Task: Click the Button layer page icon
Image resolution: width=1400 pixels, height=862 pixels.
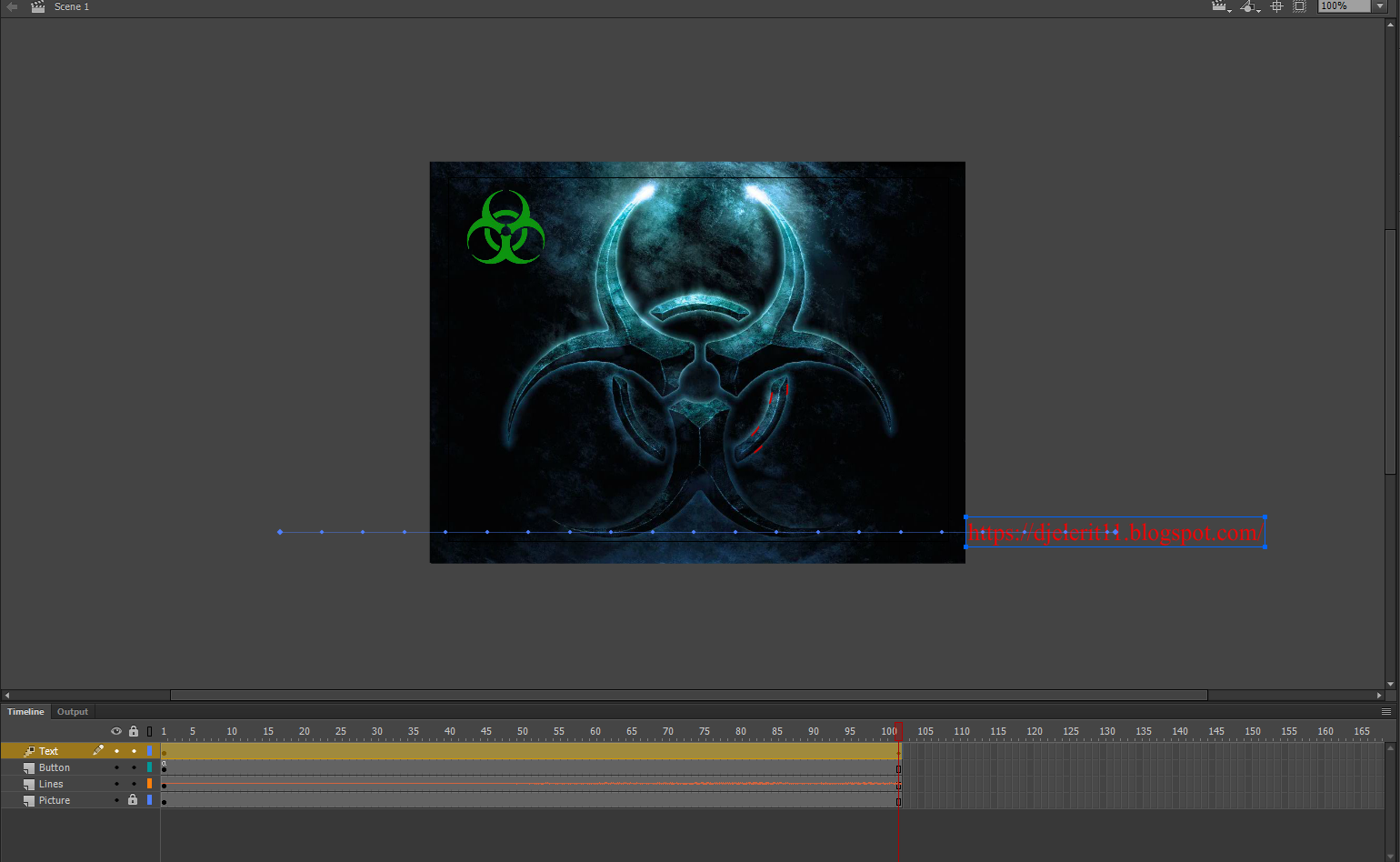Action: tap(29, 768)
